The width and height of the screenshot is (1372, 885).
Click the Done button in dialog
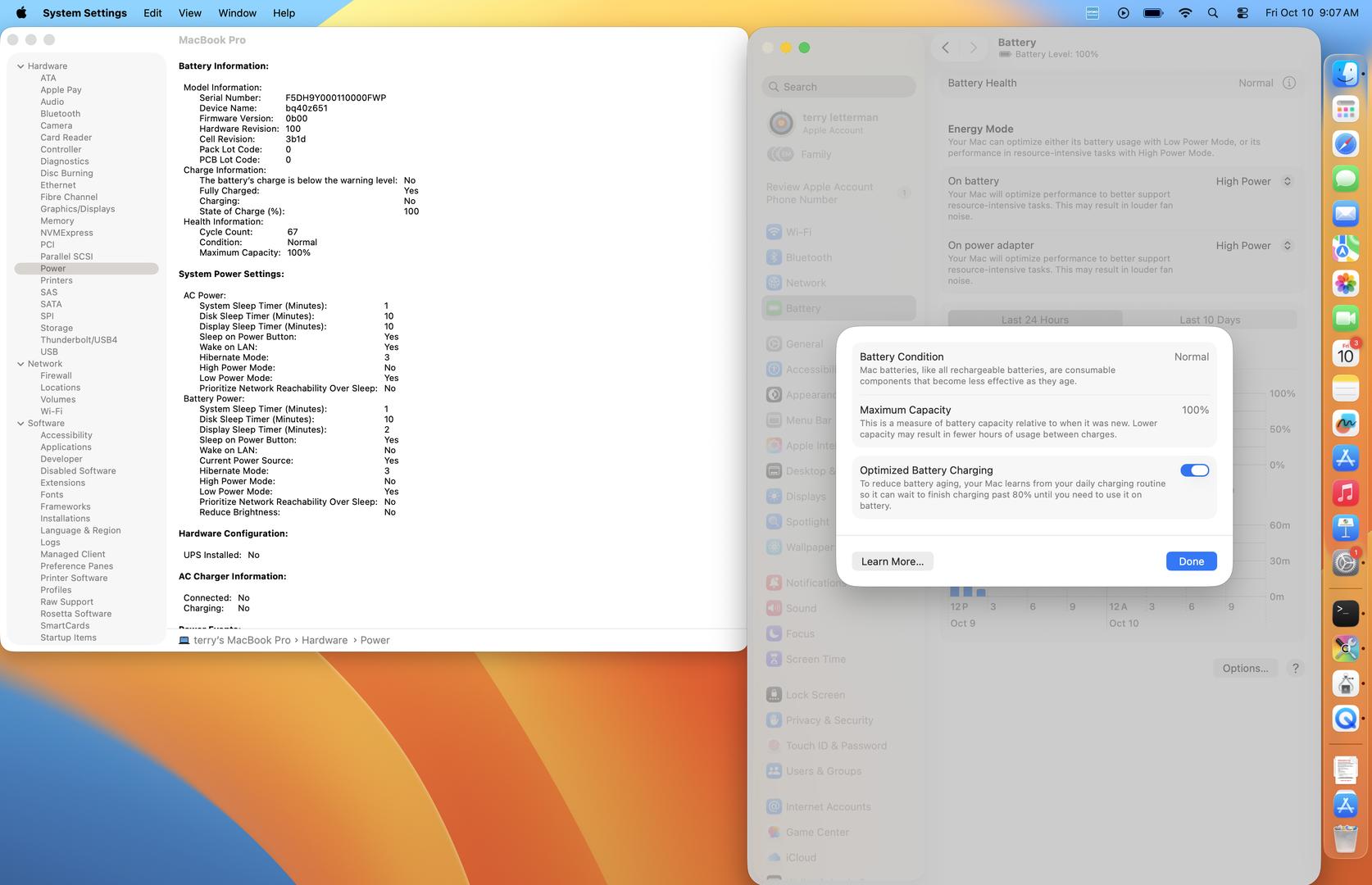point(1191,561)
